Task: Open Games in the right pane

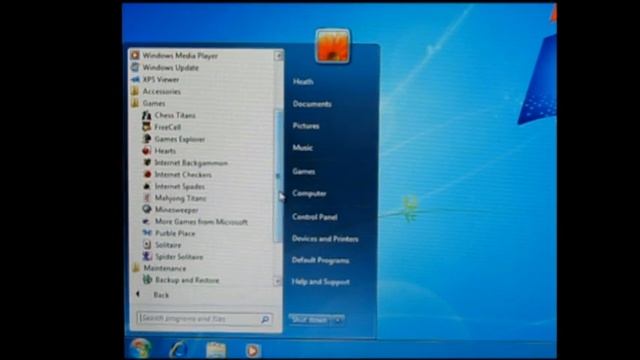Action: [304, 171]
